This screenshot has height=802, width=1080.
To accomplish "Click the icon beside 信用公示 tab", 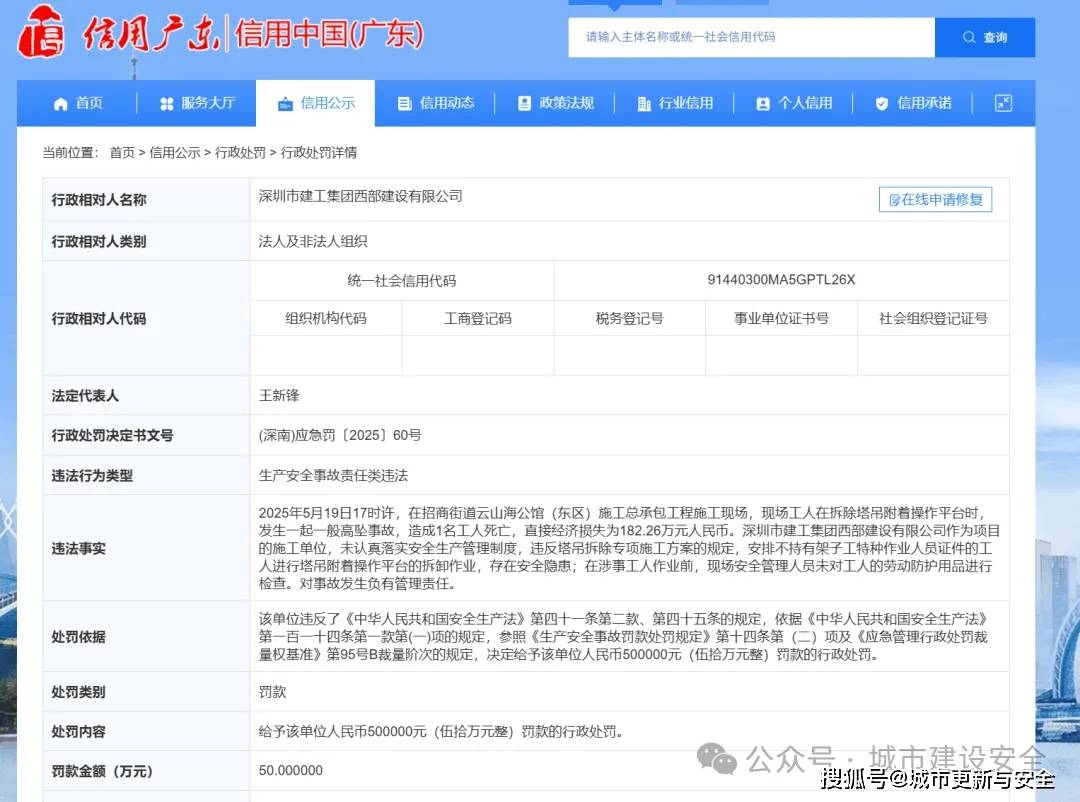I will (x=285, y=104).
